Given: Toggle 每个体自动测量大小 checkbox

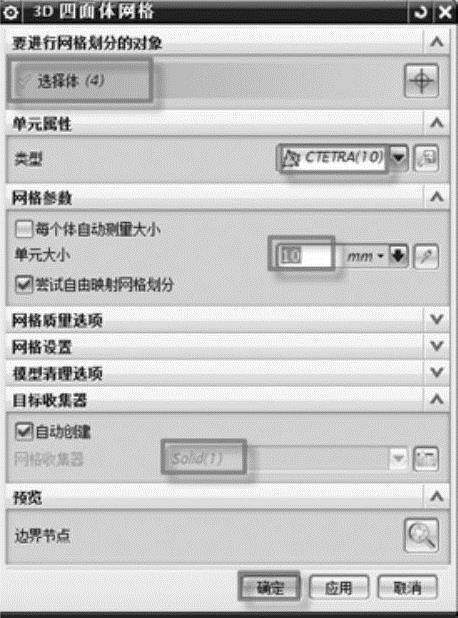Looking at the screenshot, I should pos(24,229).
